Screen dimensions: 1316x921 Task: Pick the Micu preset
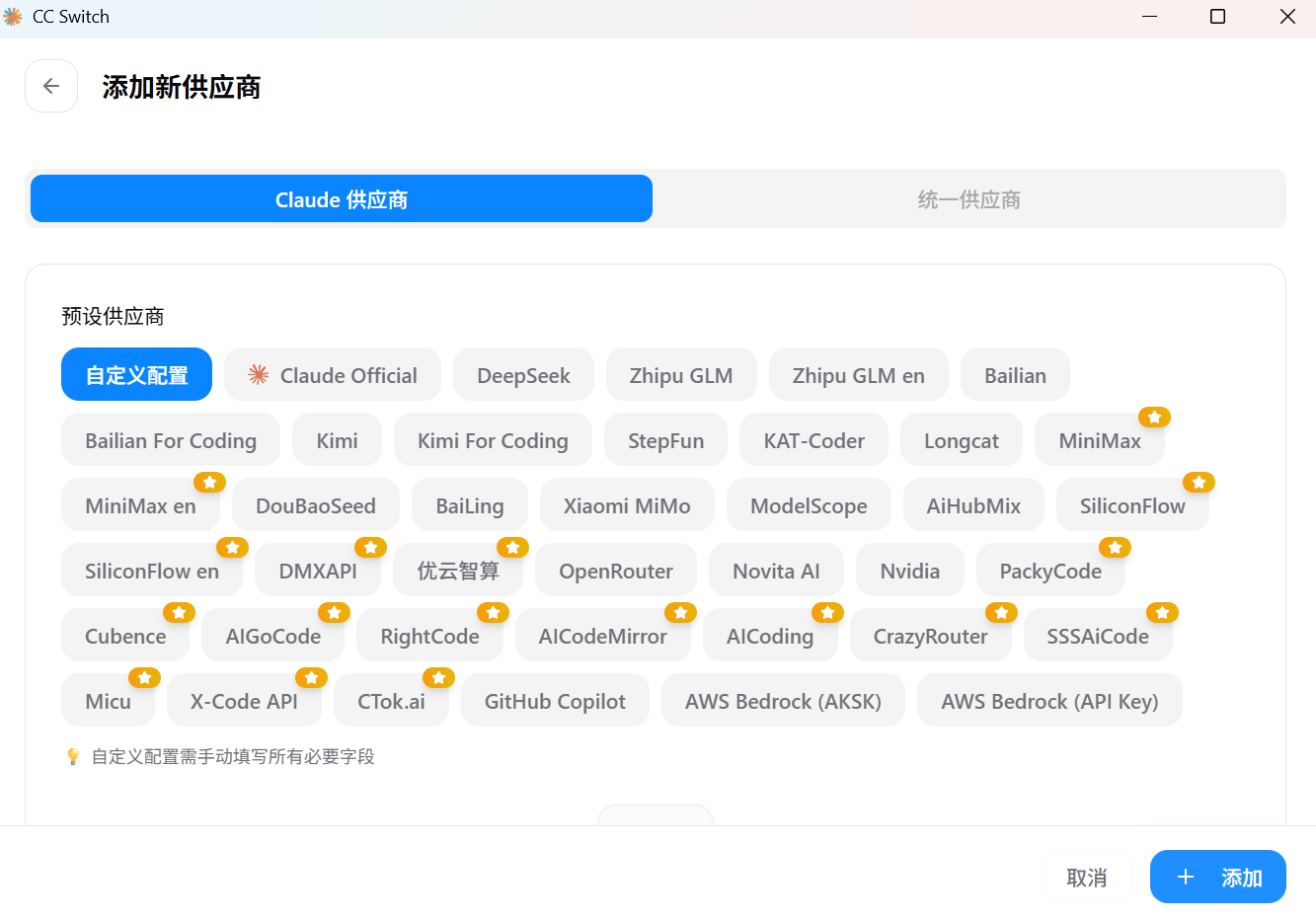108,700
